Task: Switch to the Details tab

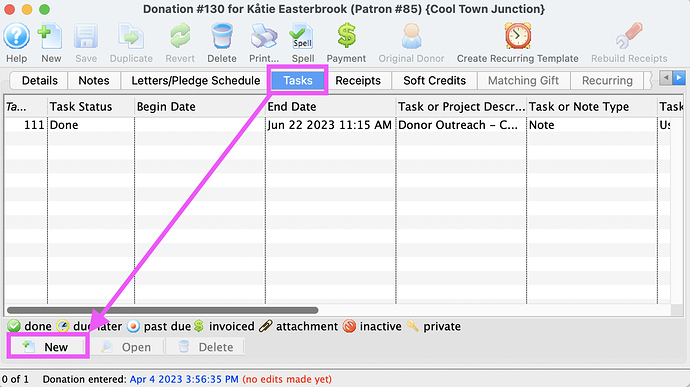Action: click(x=40, y=81)
